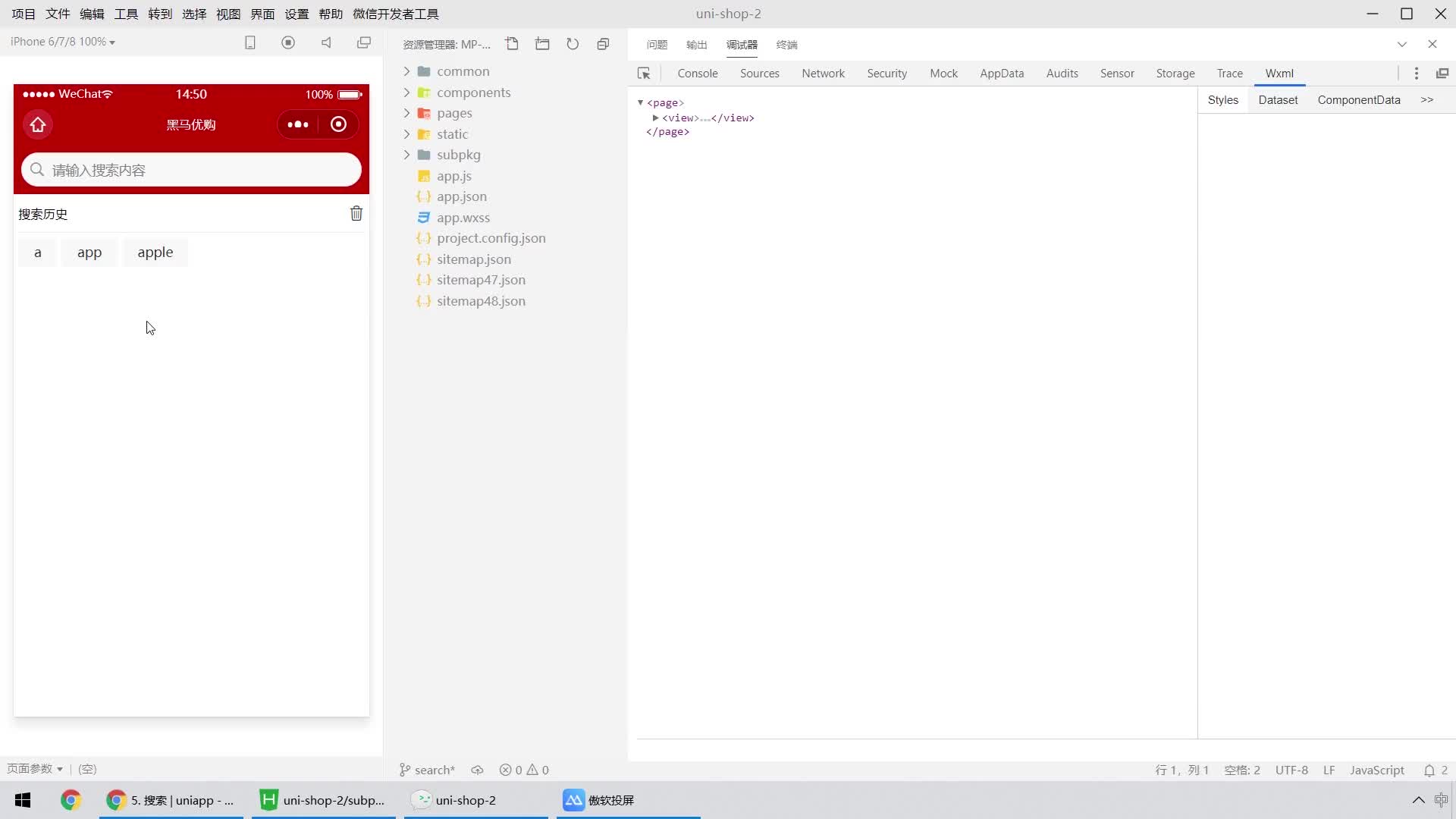Collapse the debugger panel with the chevron
This screenshot has height=819, width=1456.
pos(1402,44)
